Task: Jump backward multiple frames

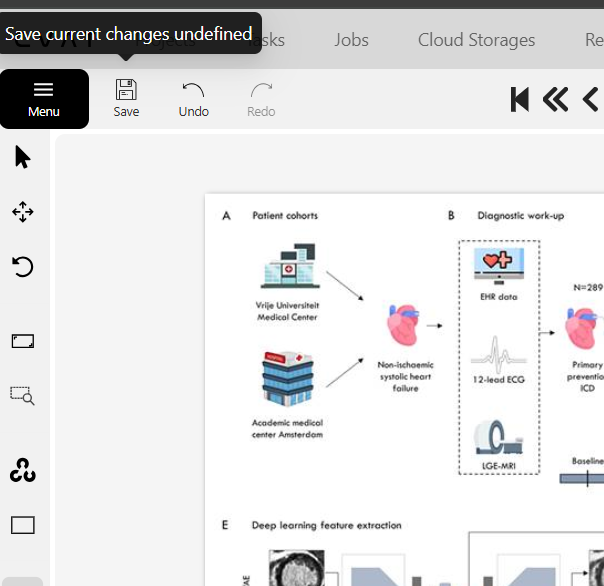Action: click(555, 99)
